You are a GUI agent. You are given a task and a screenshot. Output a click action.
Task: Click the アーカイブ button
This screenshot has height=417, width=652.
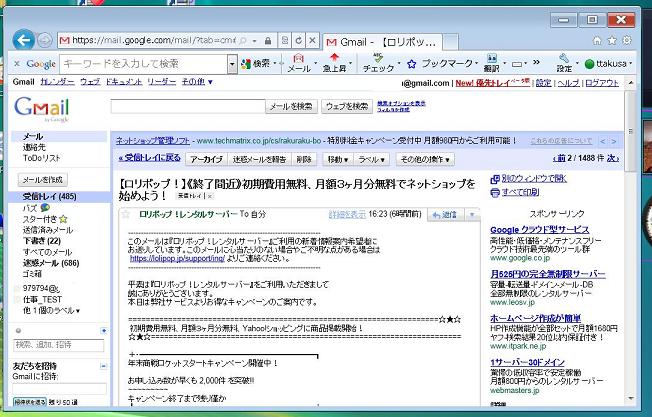point(206,159)
